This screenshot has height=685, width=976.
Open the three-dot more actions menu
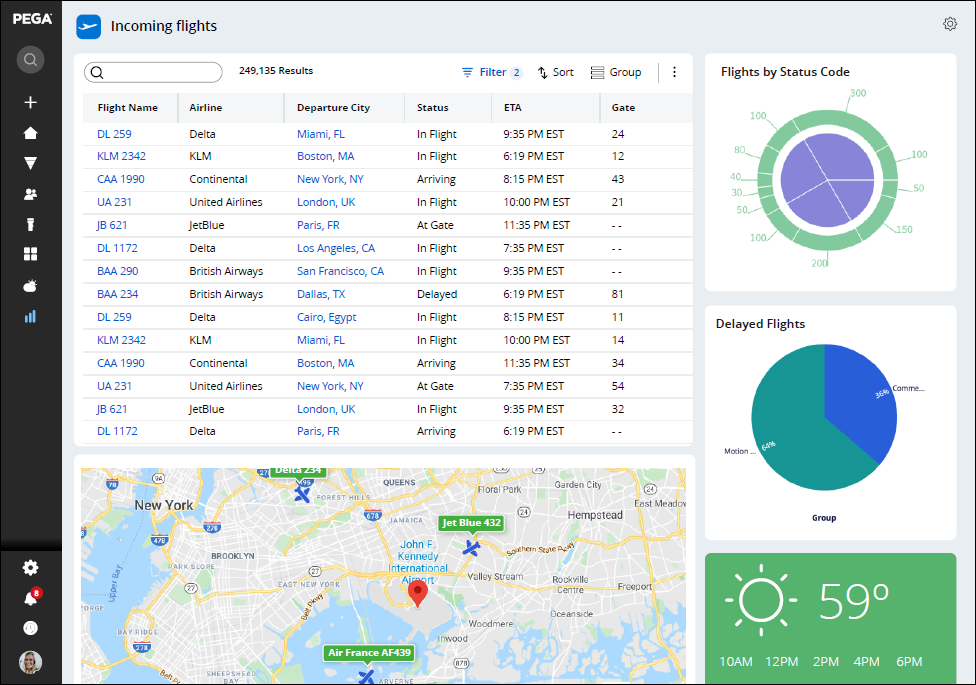click(674, 72)
